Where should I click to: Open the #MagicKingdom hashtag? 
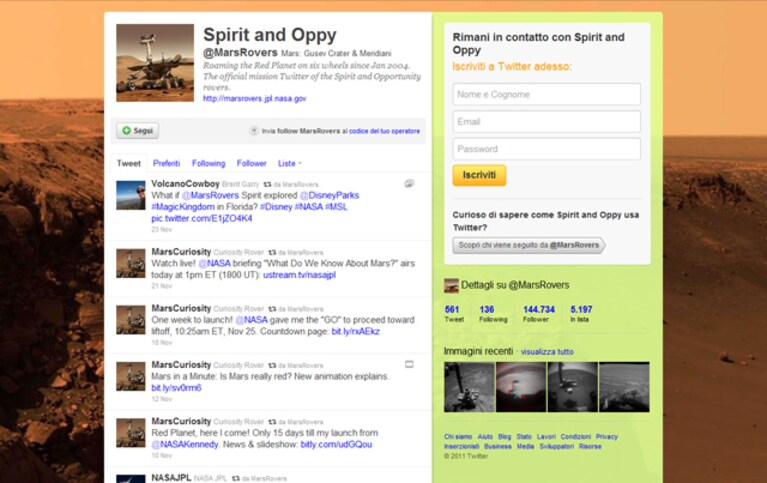point(183,207)
